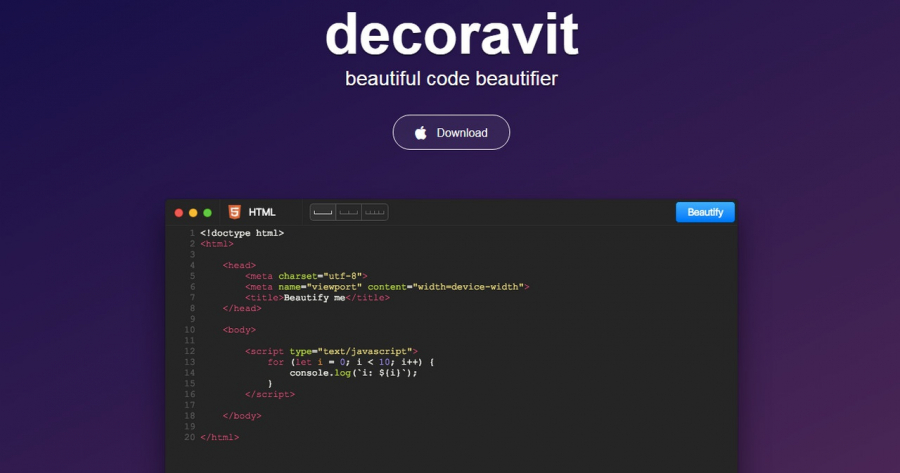Viewport: 900px width, 473px height.
Task: Click the closing '</script>' tag
Action: click(270, 394)
